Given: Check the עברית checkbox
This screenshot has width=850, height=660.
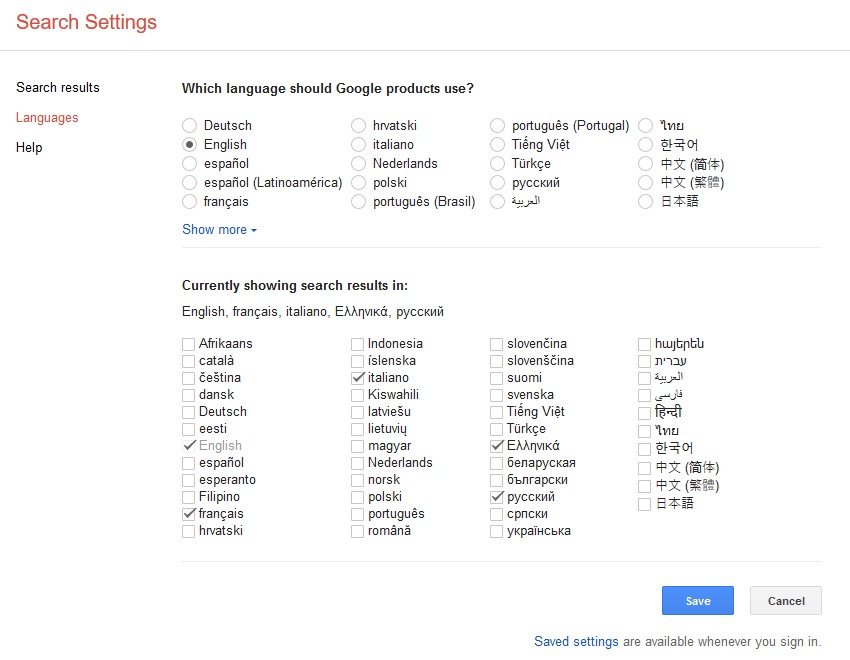Looking at the screenshot, I should [644, 361].
